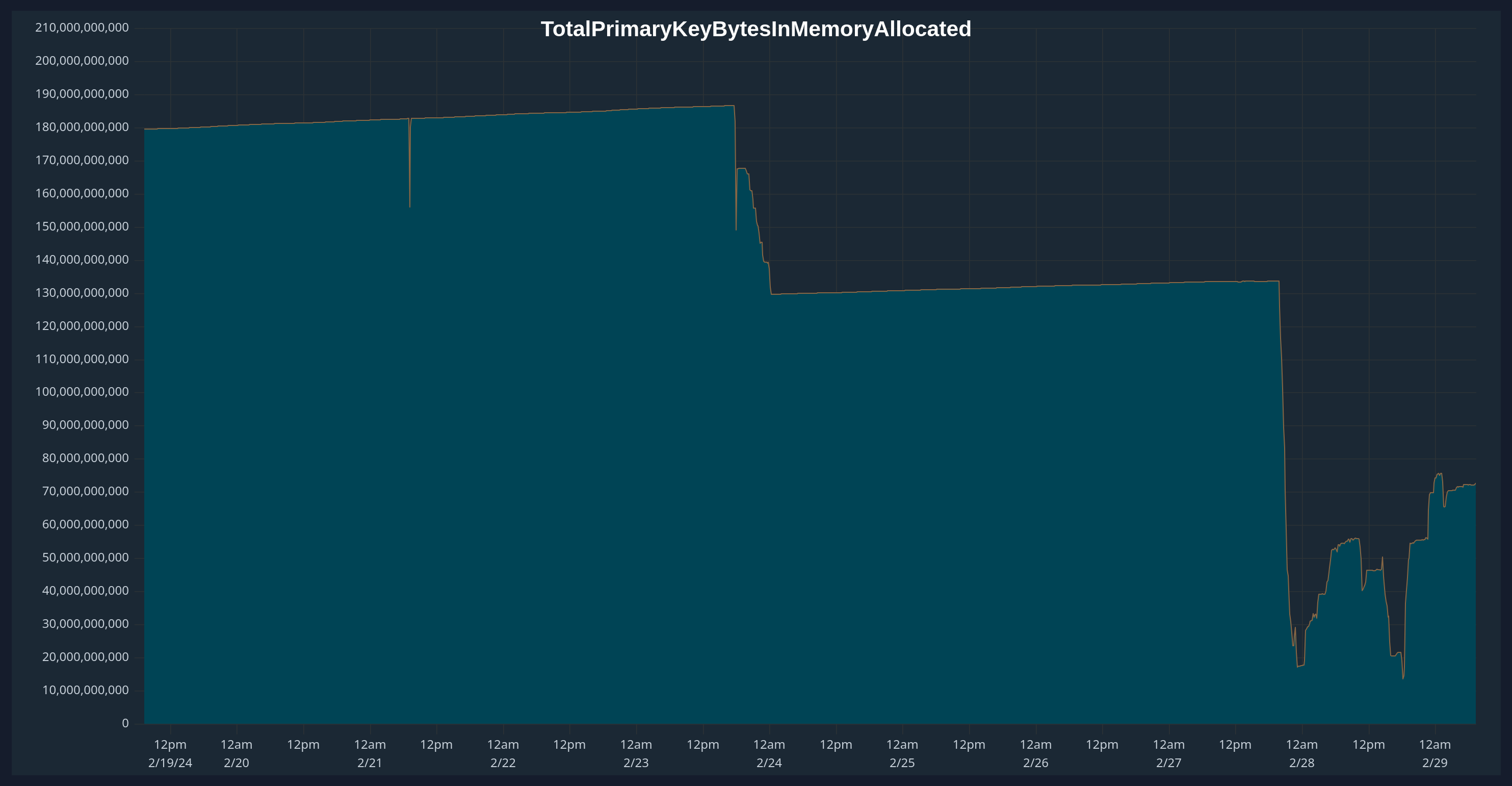Select the 2/28 date axis label
This screenshot has height=786, width=1512.
tap(1302, 763)
